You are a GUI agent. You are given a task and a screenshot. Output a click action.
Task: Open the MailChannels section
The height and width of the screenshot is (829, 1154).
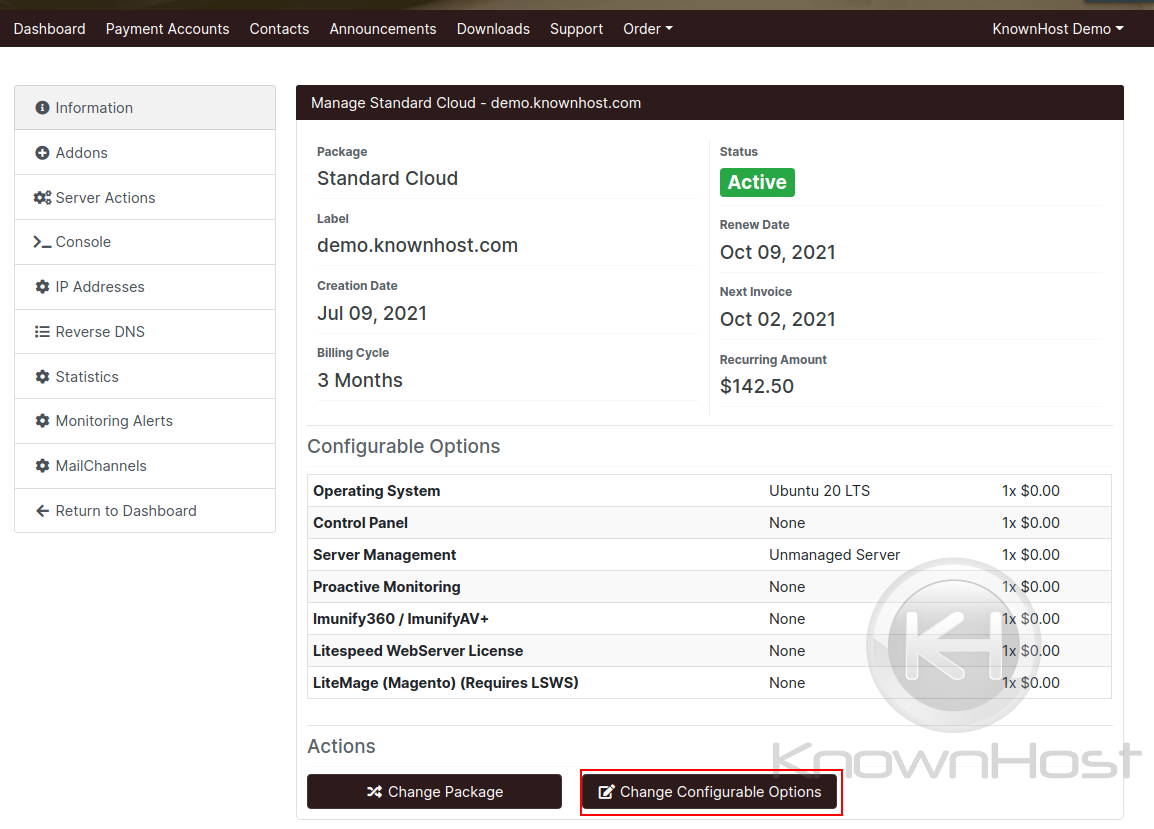coord(145,465)
